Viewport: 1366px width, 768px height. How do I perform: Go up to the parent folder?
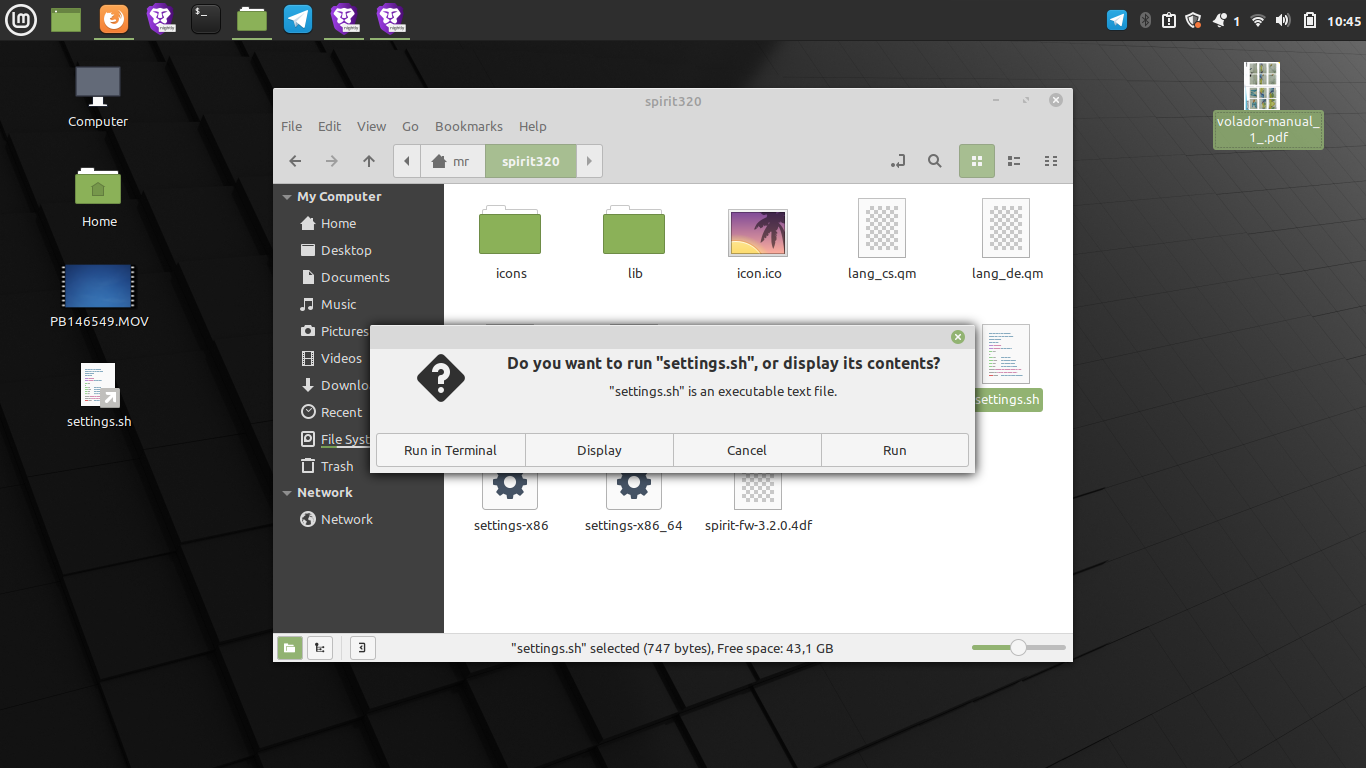369,161
